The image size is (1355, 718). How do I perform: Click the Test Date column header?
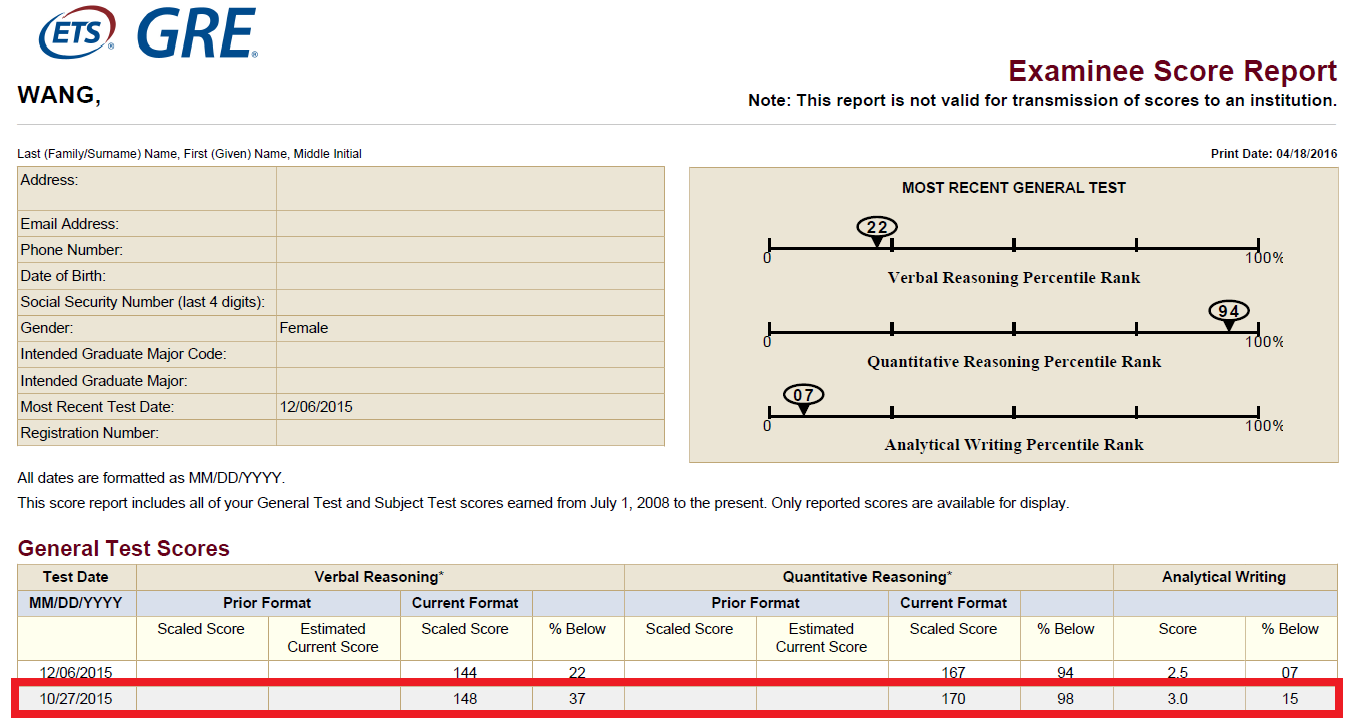tap(76, 577)
